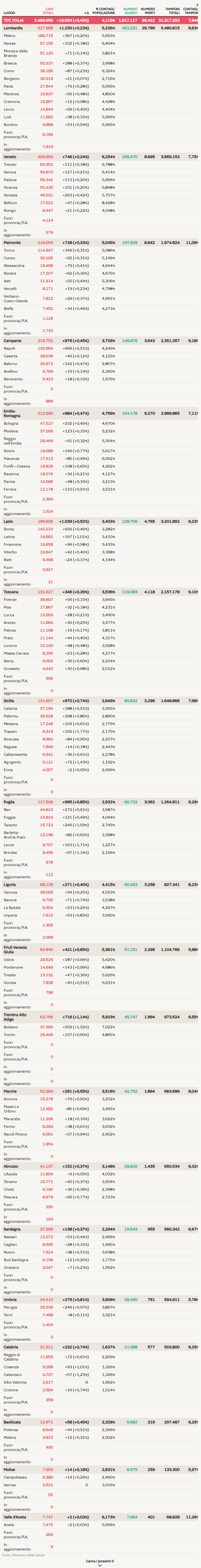Toggle the Campania region row
Screen dimensions: 201x1568
point(12,341)
